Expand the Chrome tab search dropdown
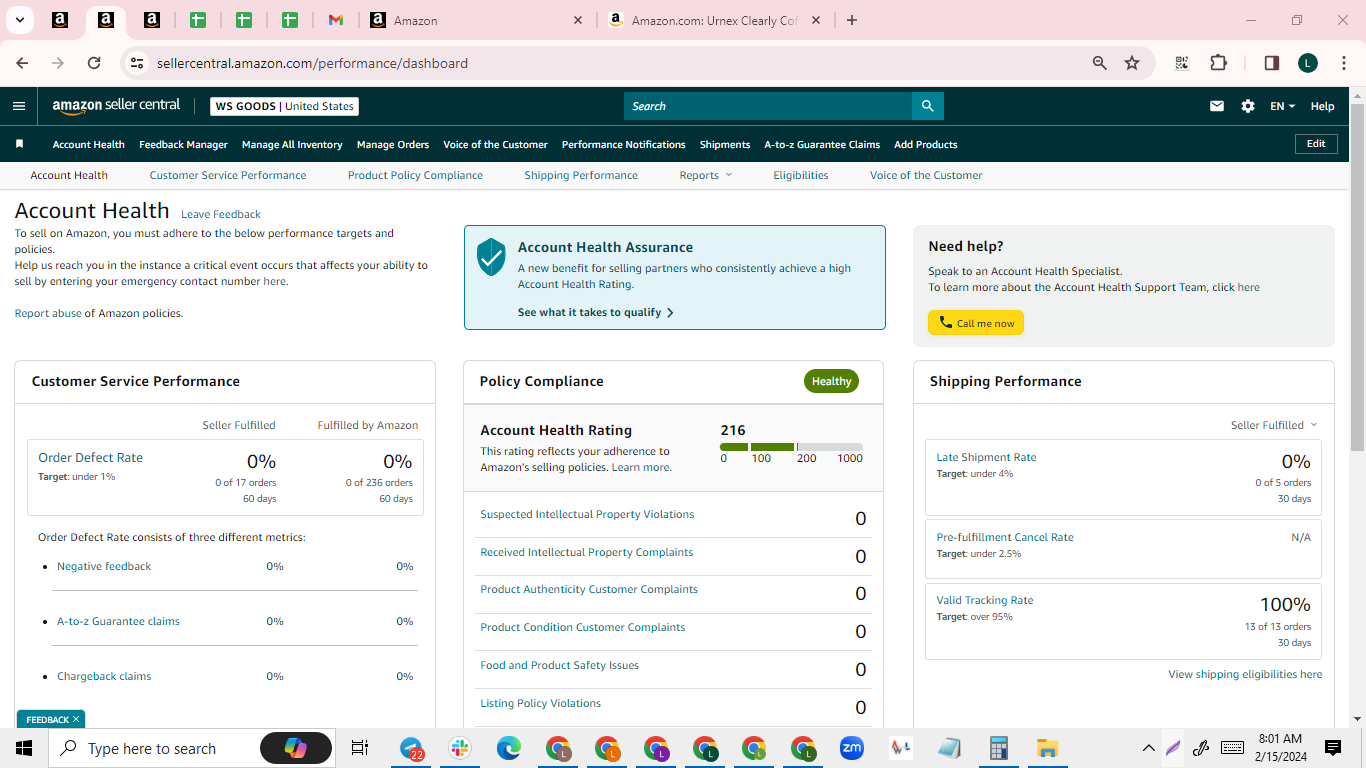 [20, 20]
